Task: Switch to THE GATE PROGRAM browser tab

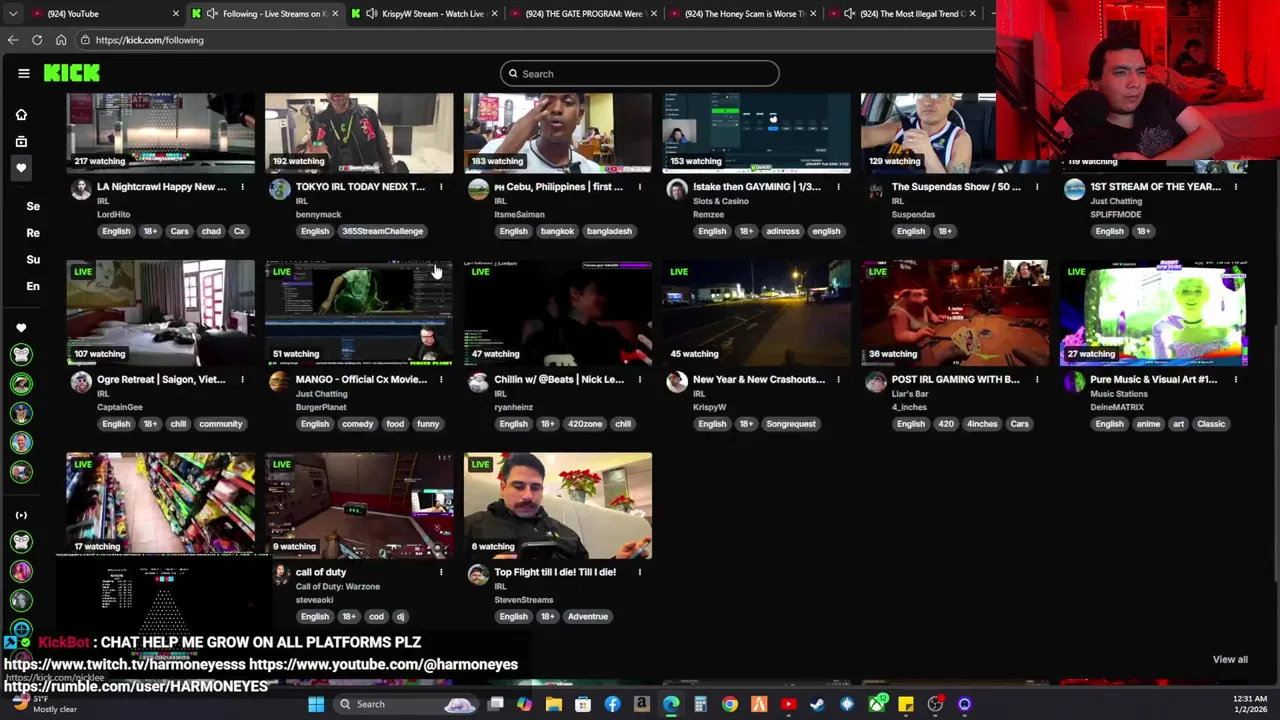Action: pyautogui.click(x=583, y=14)
